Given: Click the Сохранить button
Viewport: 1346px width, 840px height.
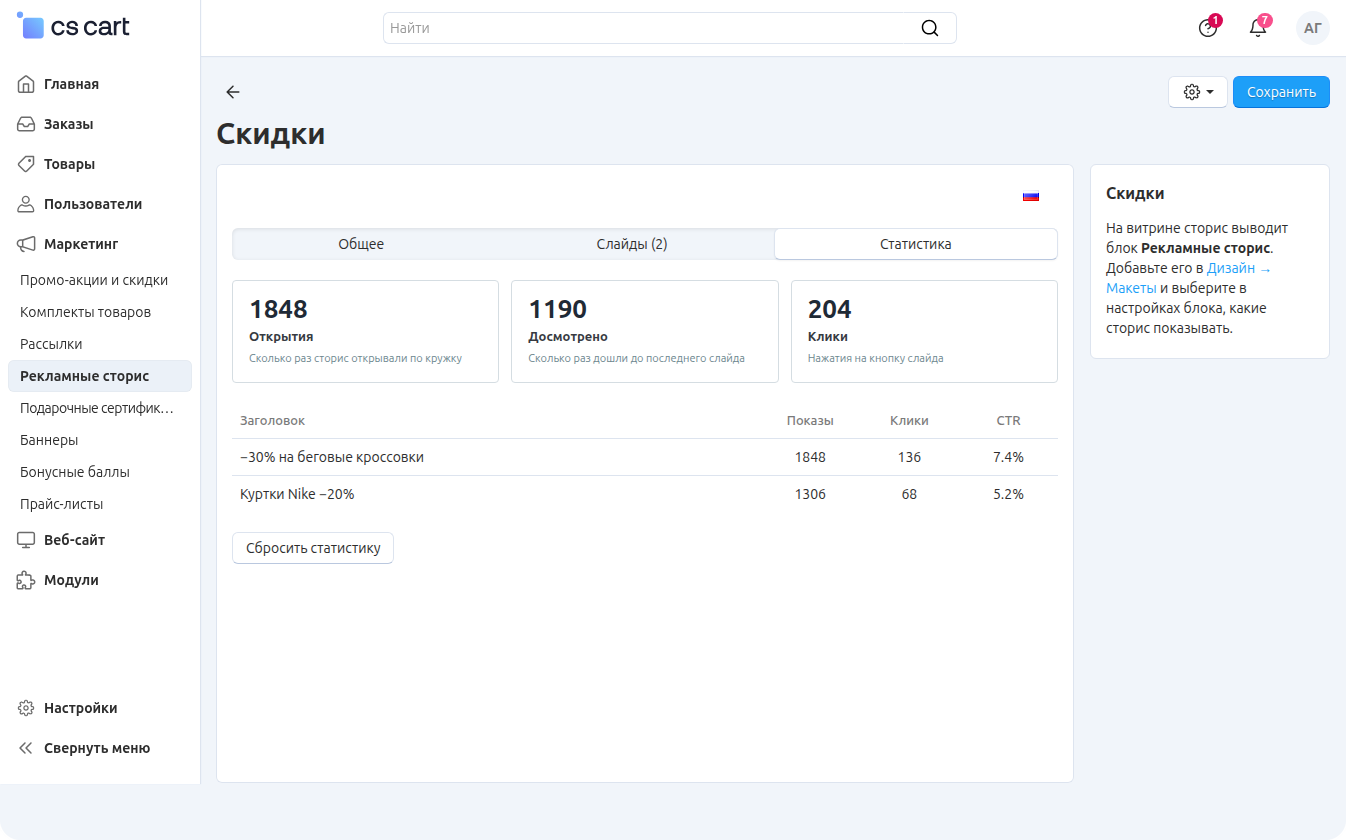Looking at the screenshot, I should 1281,92.
